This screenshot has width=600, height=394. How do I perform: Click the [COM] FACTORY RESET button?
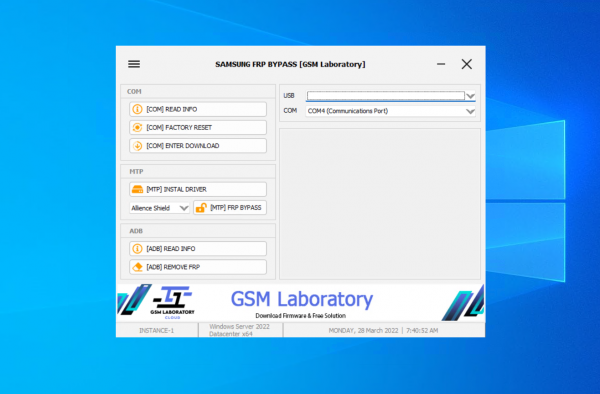[198, 127]
